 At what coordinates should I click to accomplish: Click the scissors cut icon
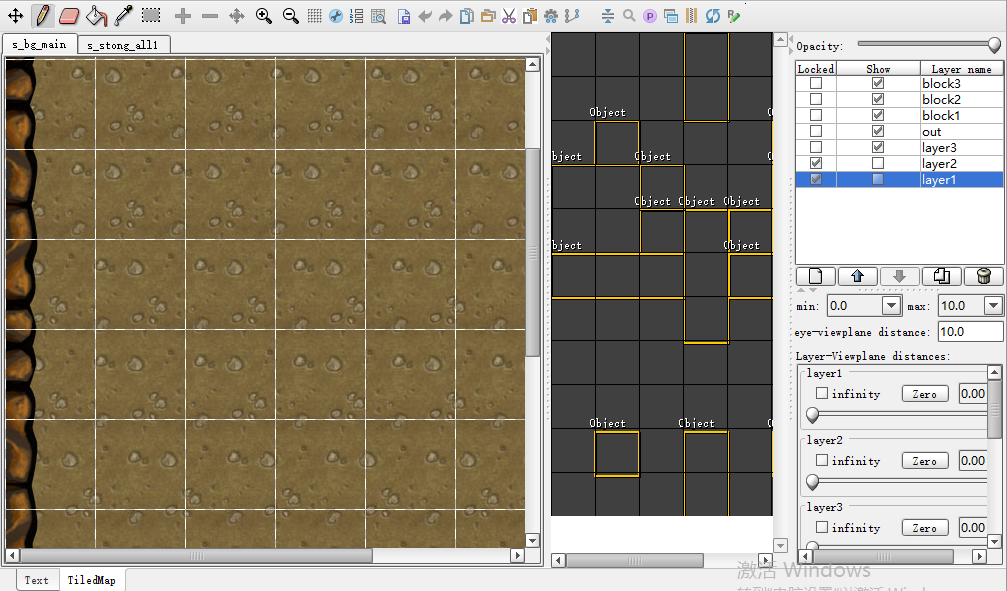pos(509,16)
